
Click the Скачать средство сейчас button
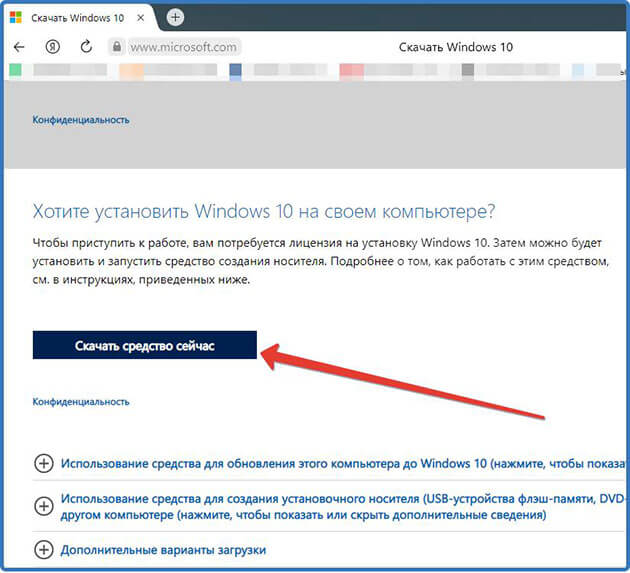[x=145, y=345]
